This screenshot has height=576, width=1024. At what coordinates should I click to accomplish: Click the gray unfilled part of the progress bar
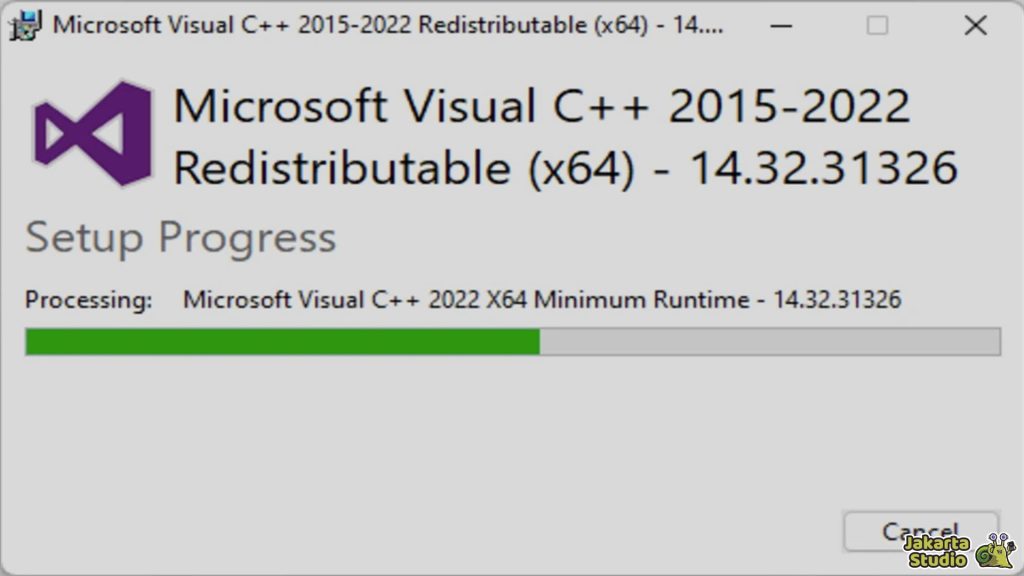coord(770,342)
